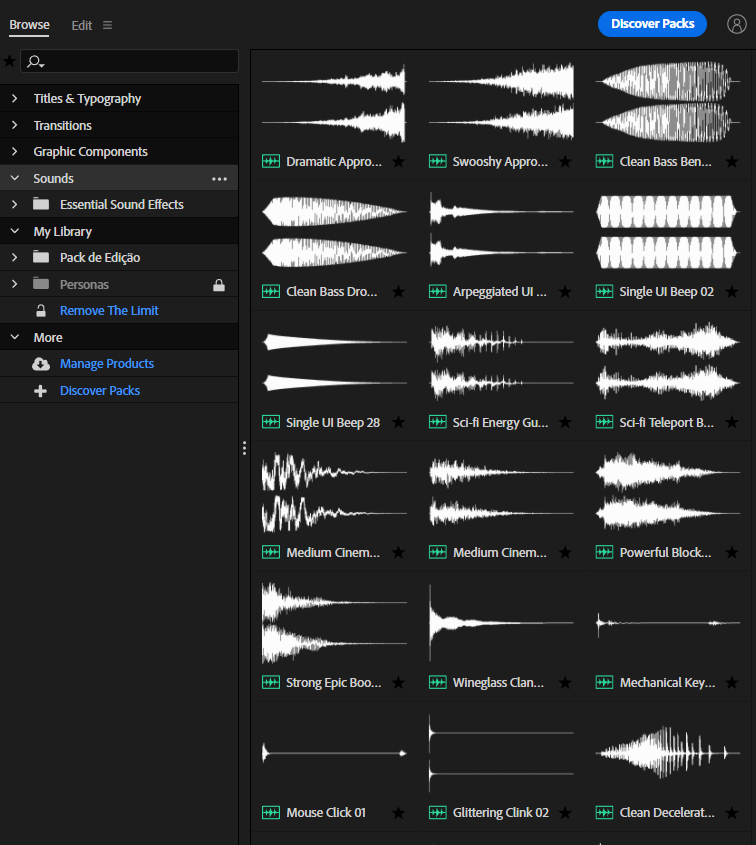
Task: Toggle favorite star on Powerful Block... sound
Action: [x=732, y=552]
